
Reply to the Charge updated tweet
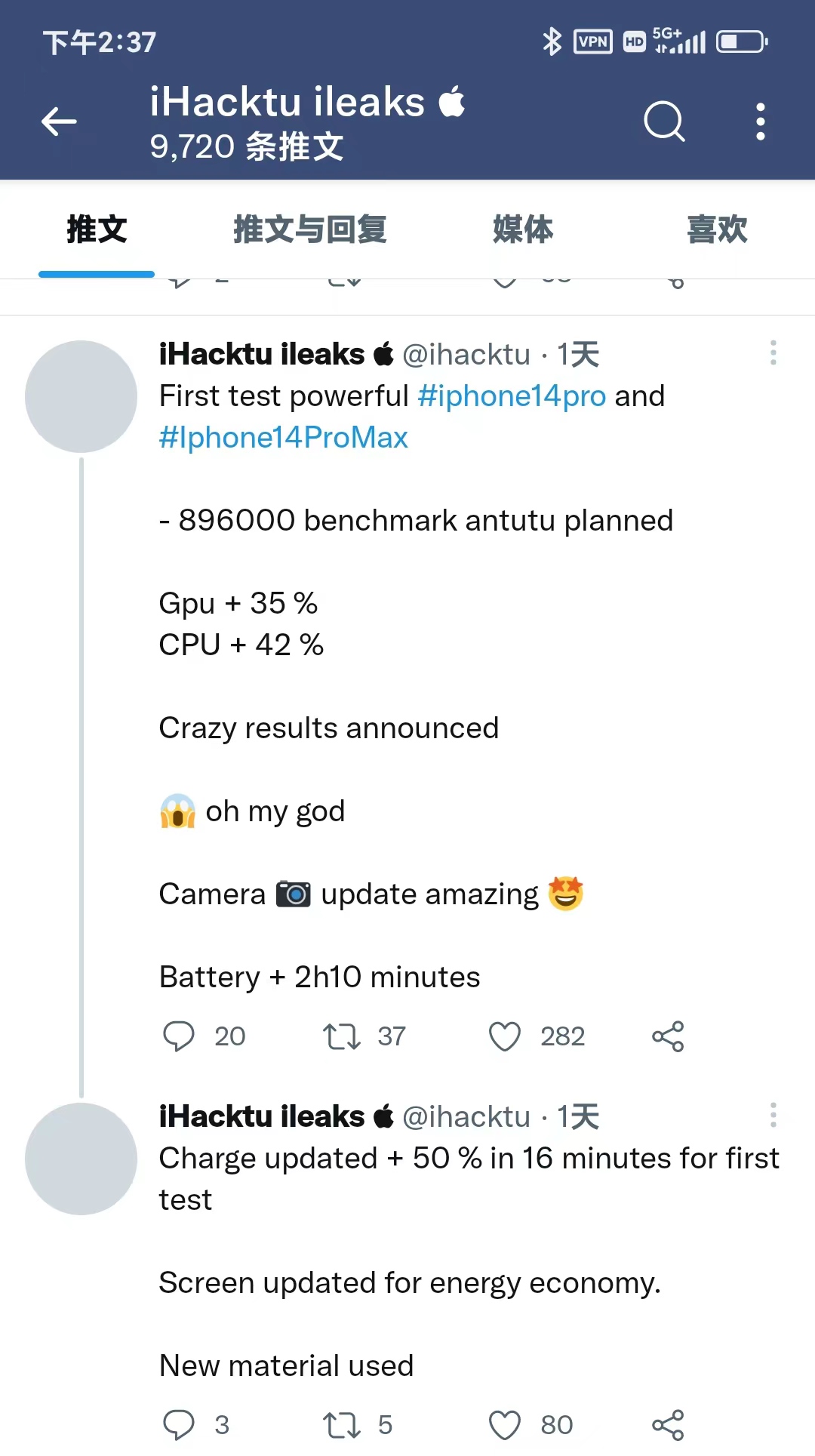(179, 1425)
